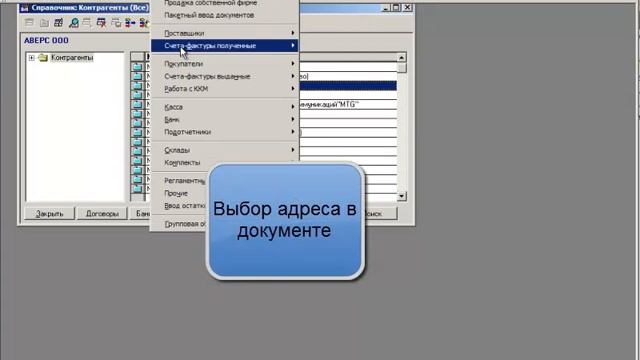The image size is (640, 360).
Task: Select the highlighted blue list row
Action: [348, 86]
